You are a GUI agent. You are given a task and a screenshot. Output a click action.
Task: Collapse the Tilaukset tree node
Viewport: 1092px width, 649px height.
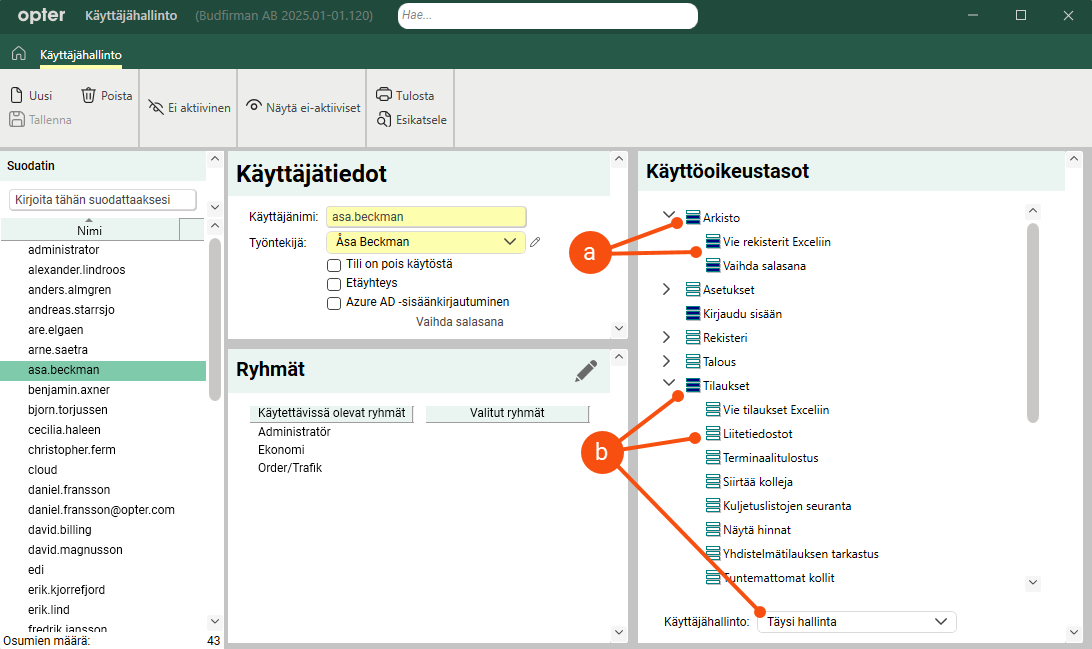tap(668, 385)
